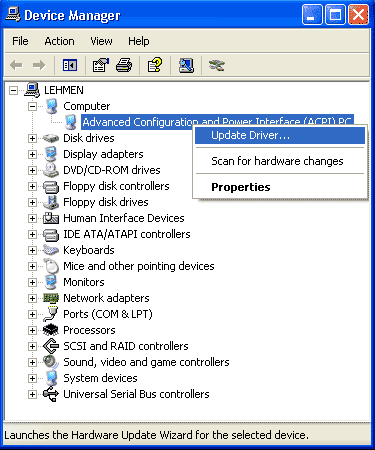This screenshot has width=375, height=450.
Task: Click Scan for hardware changes toolbar icon
Action: tap(186, 65)
